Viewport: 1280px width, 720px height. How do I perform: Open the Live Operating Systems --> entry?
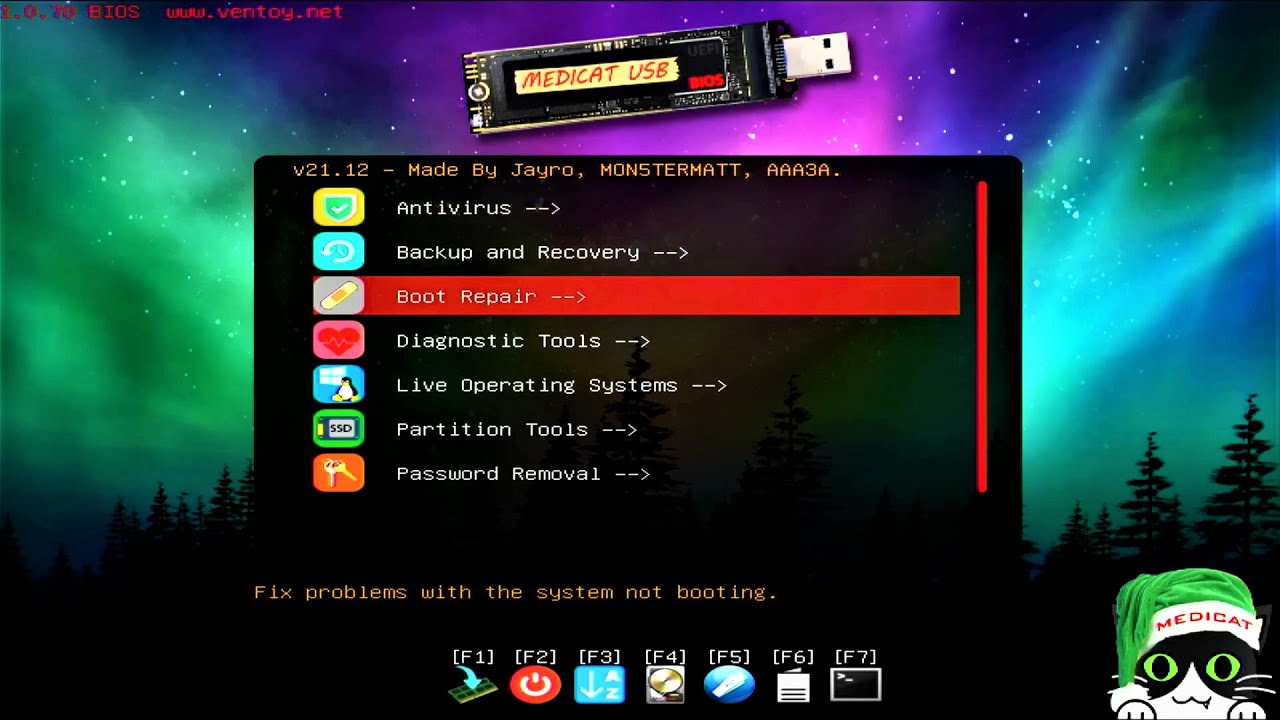[636, 384]
